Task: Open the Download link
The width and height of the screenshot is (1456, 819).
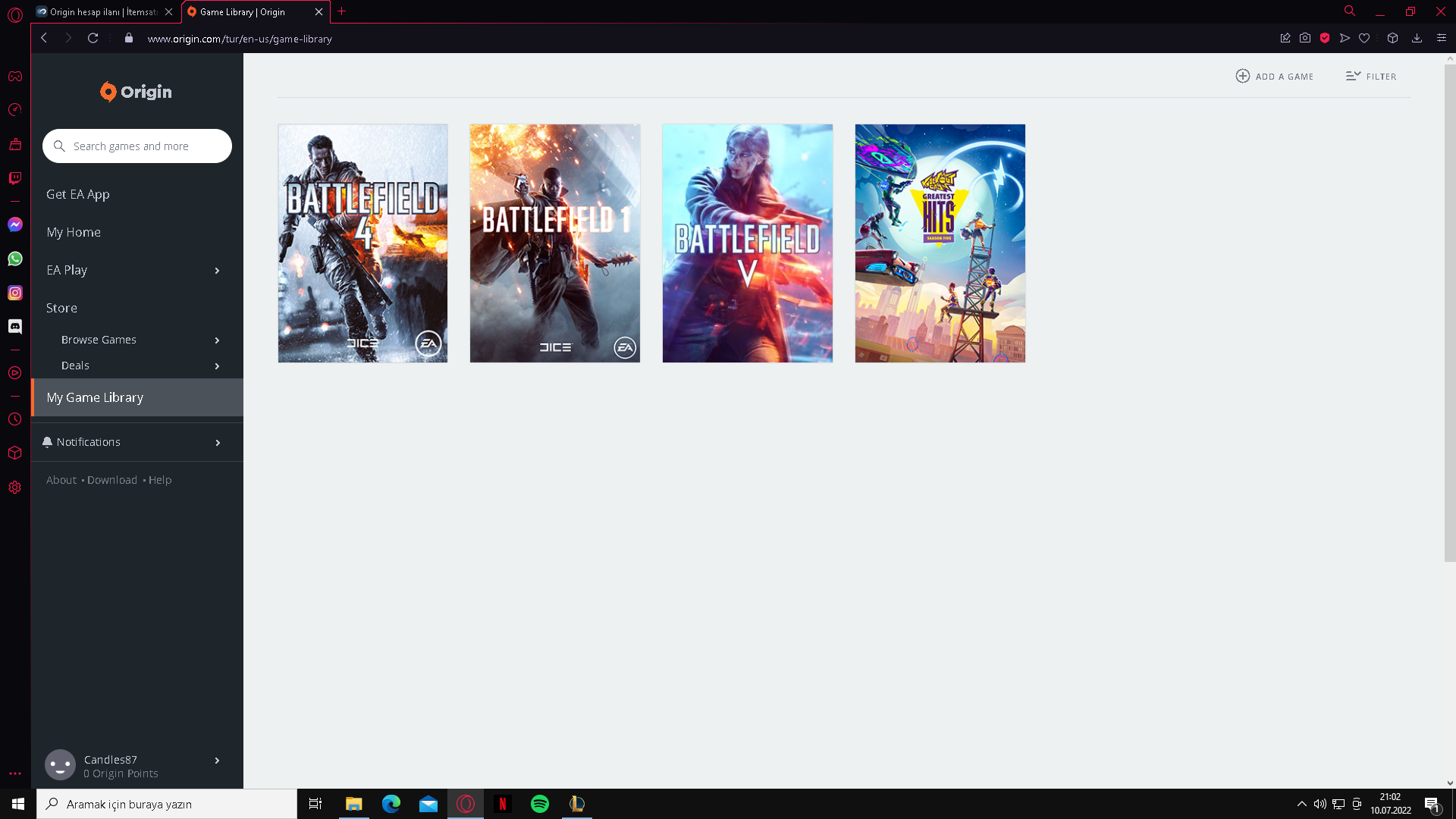Action: point(112,480)
